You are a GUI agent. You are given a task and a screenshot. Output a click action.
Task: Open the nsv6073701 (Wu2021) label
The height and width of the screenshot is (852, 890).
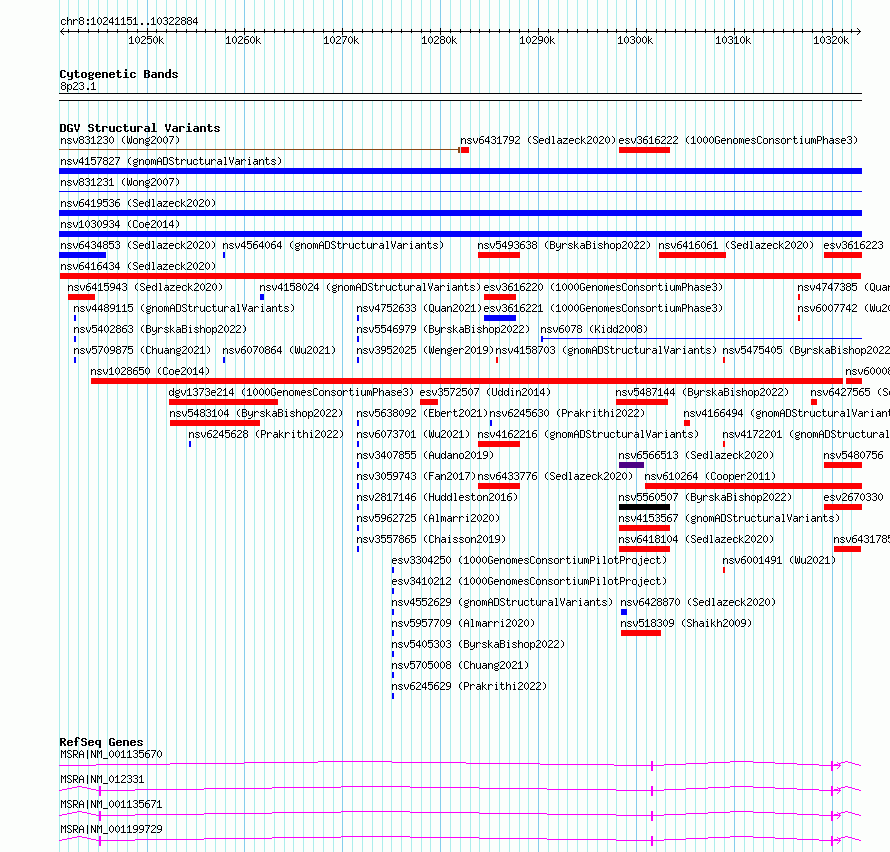click(413, 434)
